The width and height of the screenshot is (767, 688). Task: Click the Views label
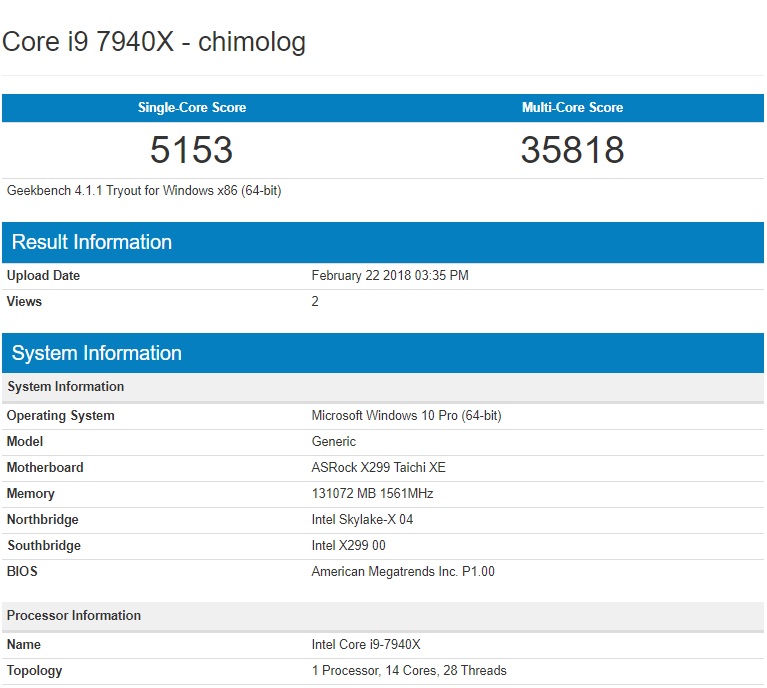click(24, 301)
